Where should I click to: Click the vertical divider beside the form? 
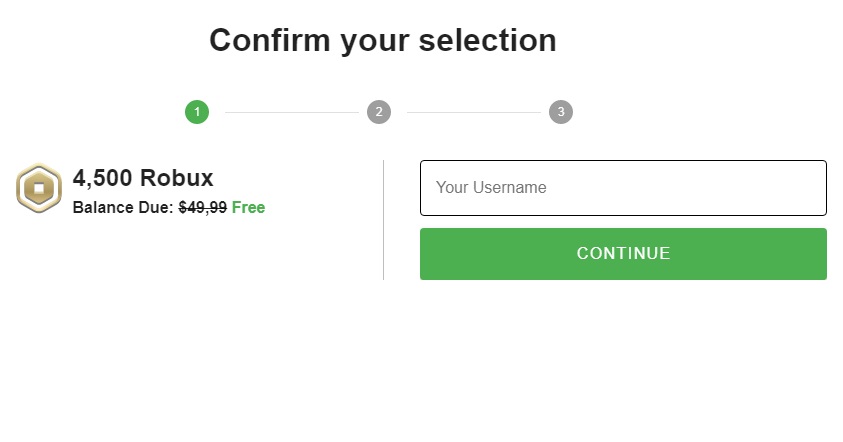(383, 220)
